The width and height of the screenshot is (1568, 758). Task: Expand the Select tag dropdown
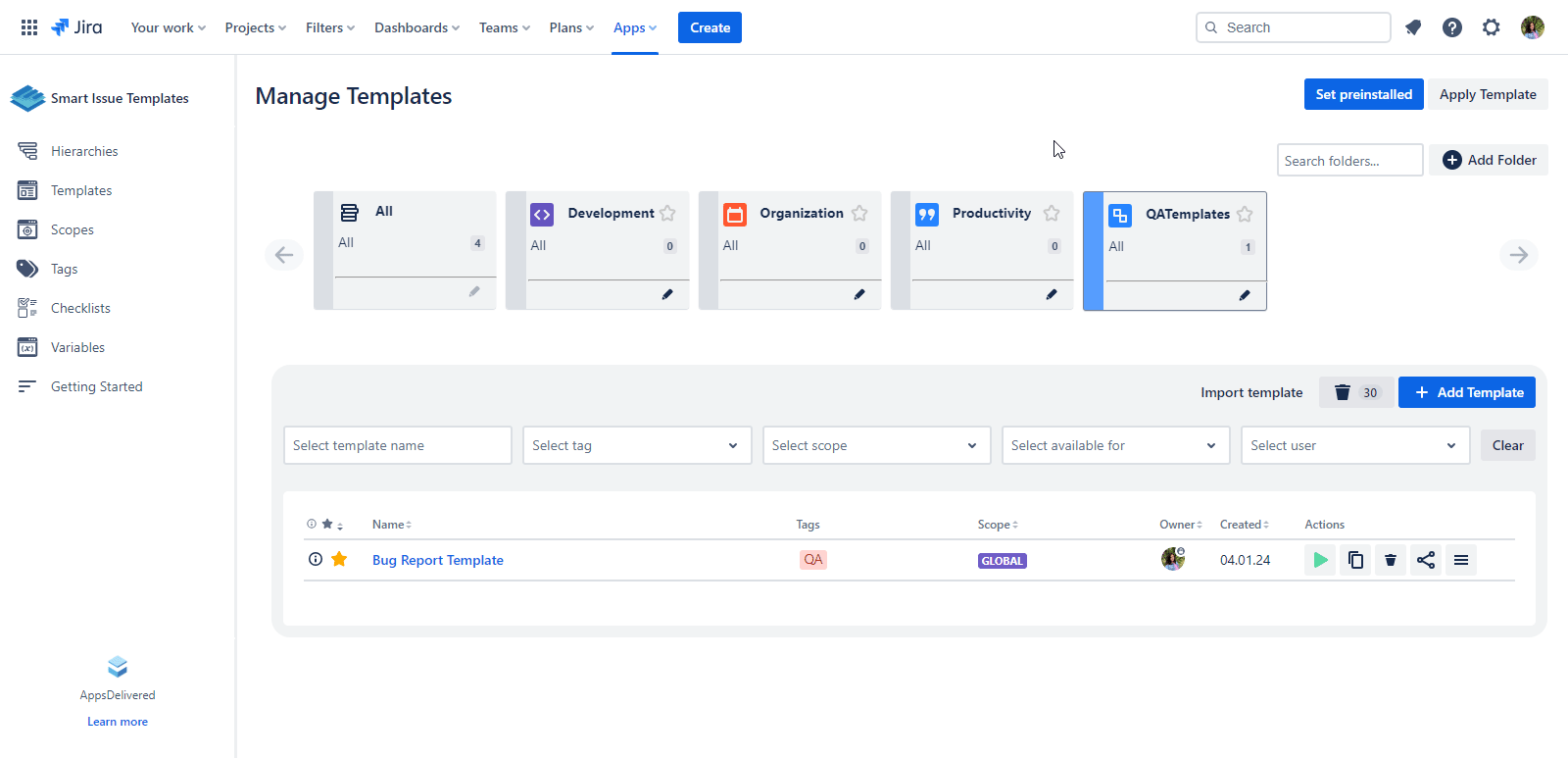click(x=637, y=445)
